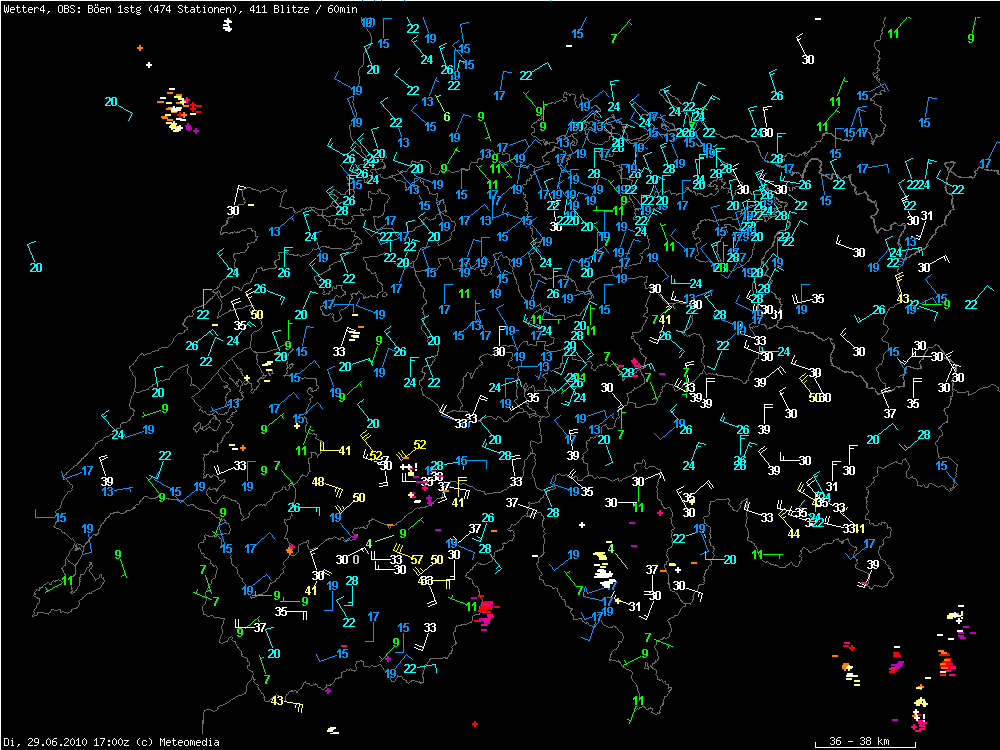Screen dimensions: 1000x750
Task: Select the yellow 48 gust station marker
Action: click(x=318, y=482)
